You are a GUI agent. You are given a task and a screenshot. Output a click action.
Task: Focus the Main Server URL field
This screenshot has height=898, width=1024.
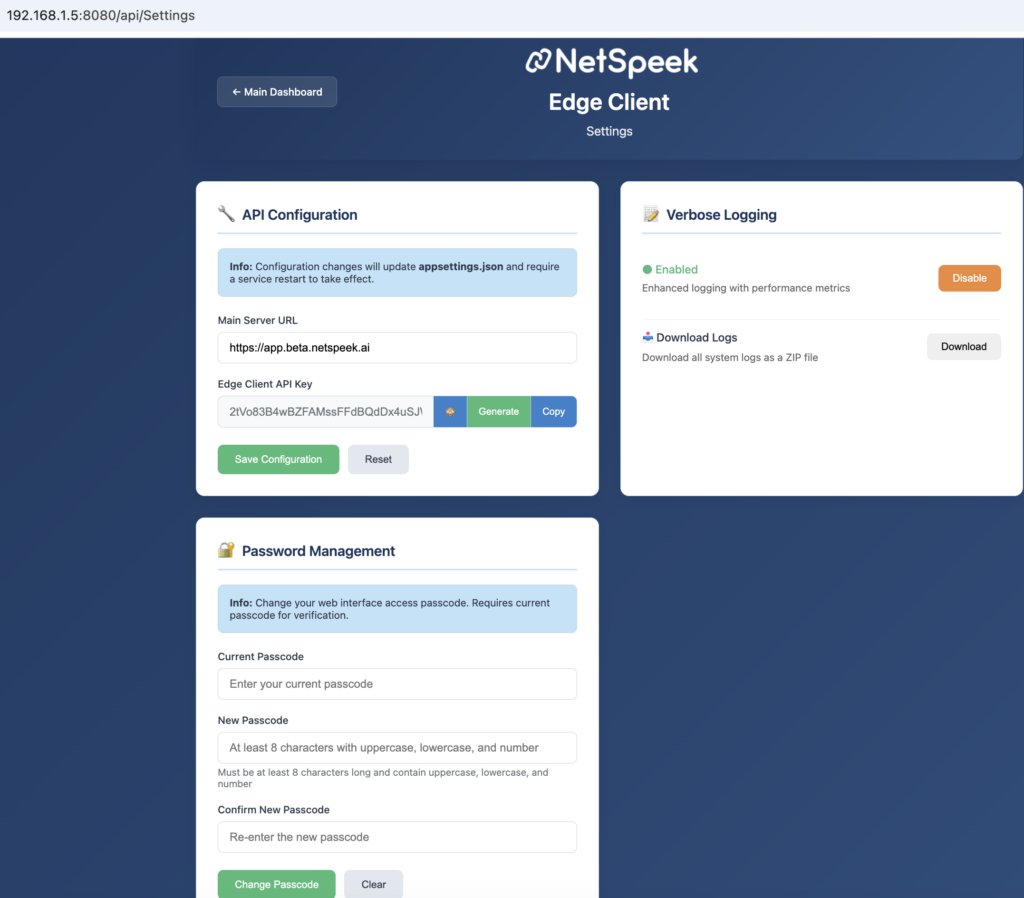coord(397,348)
